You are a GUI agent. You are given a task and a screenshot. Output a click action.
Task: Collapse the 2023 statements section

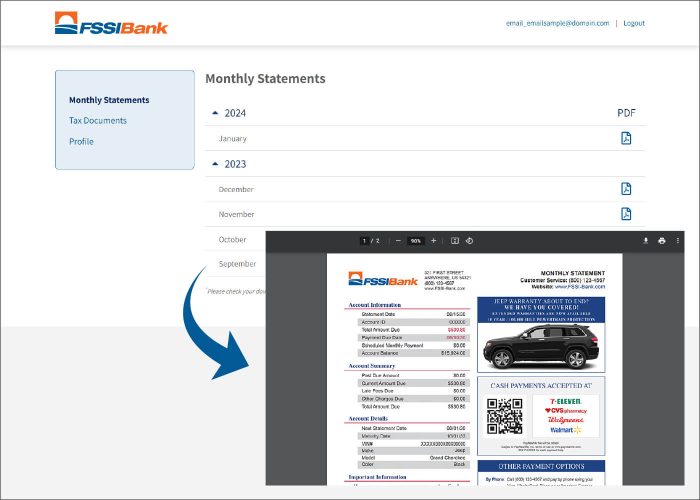(x=215, y=164)
